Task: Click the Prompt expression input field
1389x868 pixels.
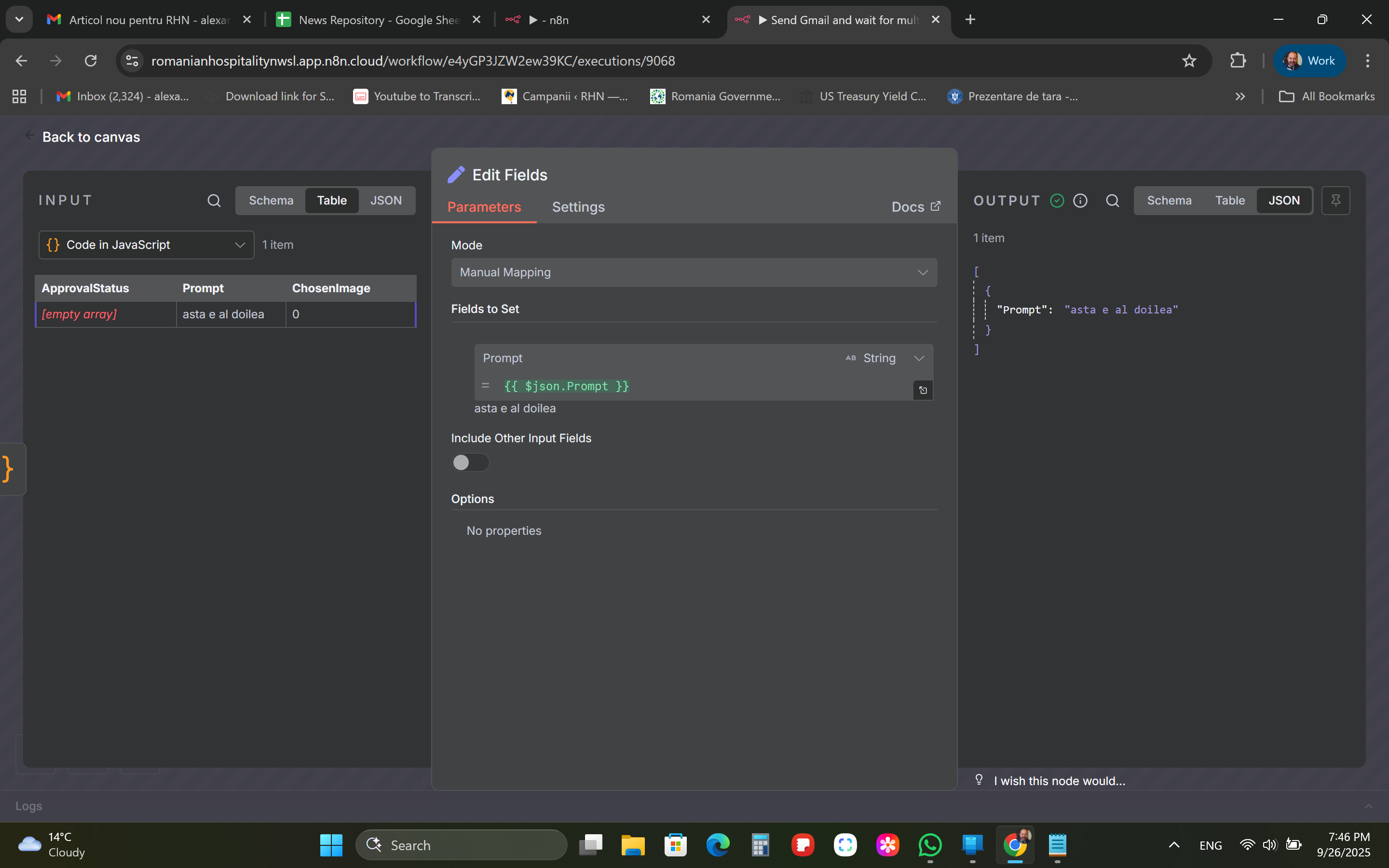Action: pyautogui.click(x=689, y=386)
